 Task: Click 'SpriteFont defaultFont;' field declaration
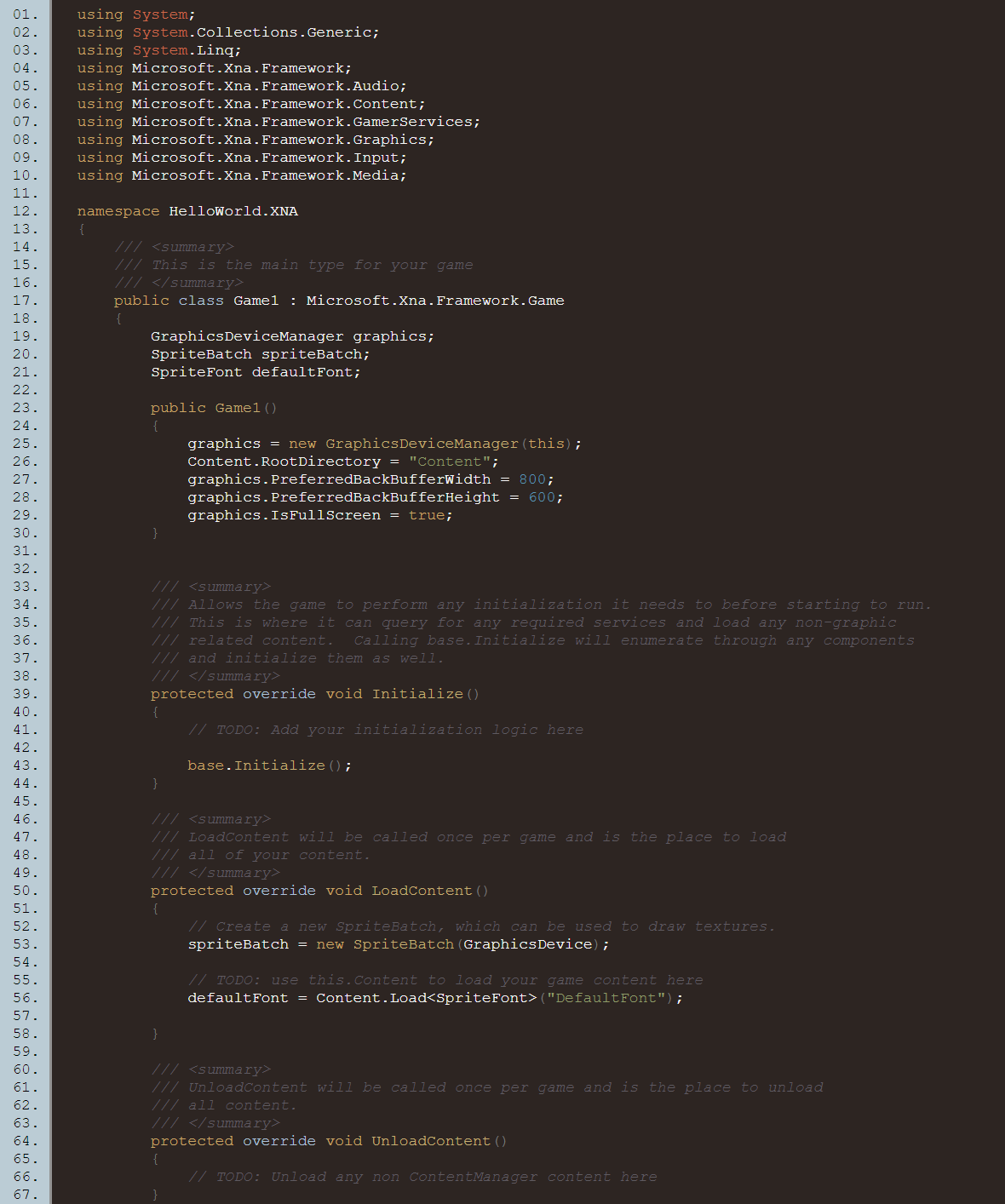[x=256, y=372]
